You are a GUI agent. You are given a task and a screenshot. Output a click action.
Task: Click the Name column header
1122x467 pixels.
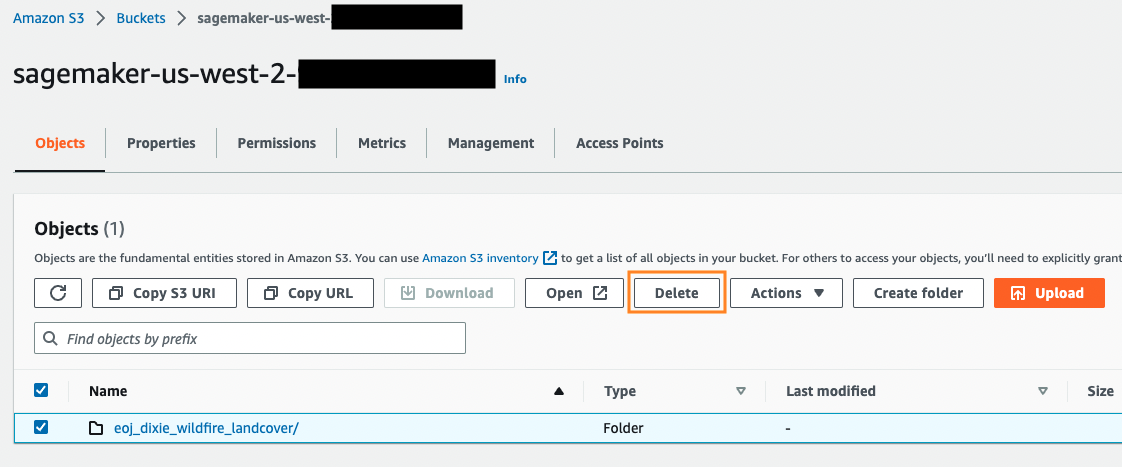click(x=108, y=391)
